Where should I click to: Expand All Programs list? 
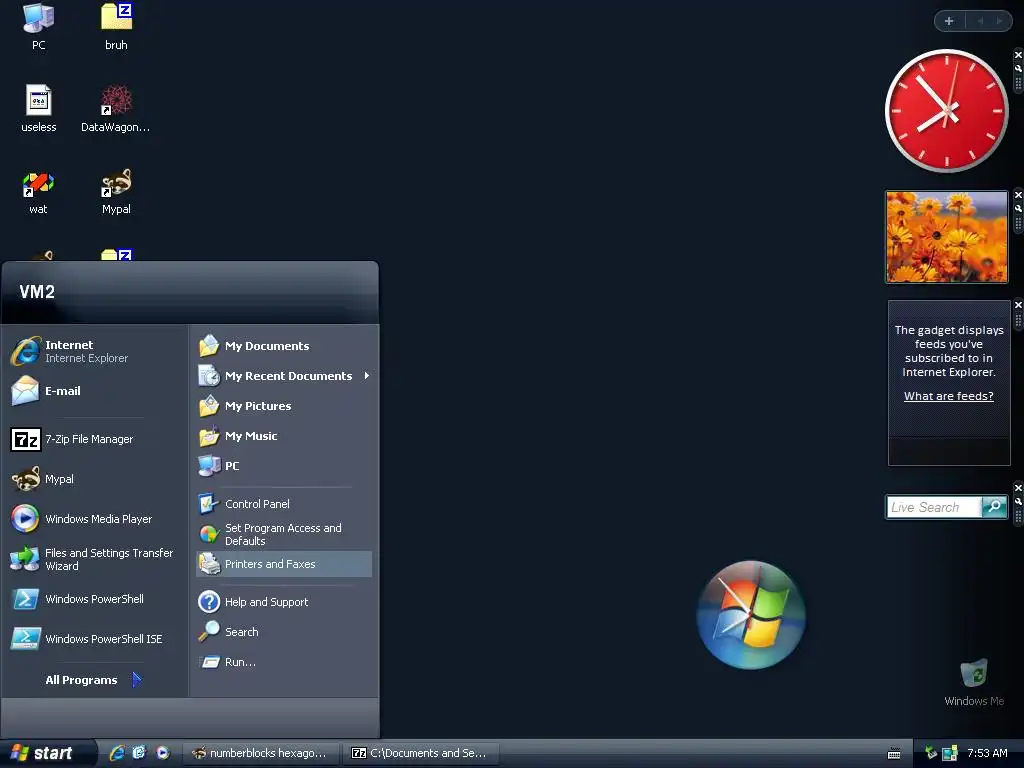coord(93,680)
